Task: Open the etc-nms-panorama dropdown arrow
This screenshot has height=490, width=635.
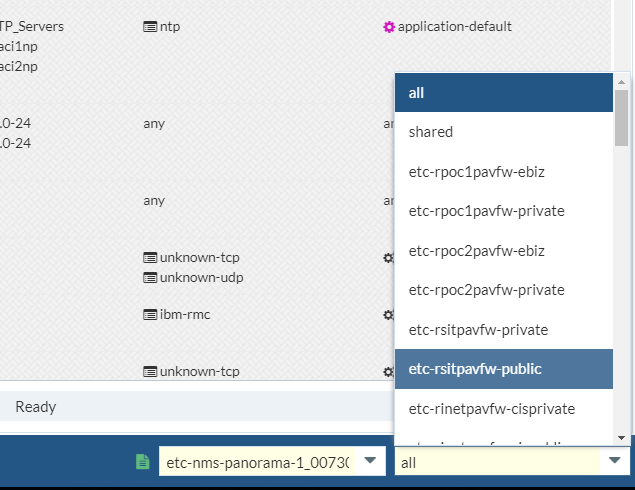Action: [x=371, y=461]
